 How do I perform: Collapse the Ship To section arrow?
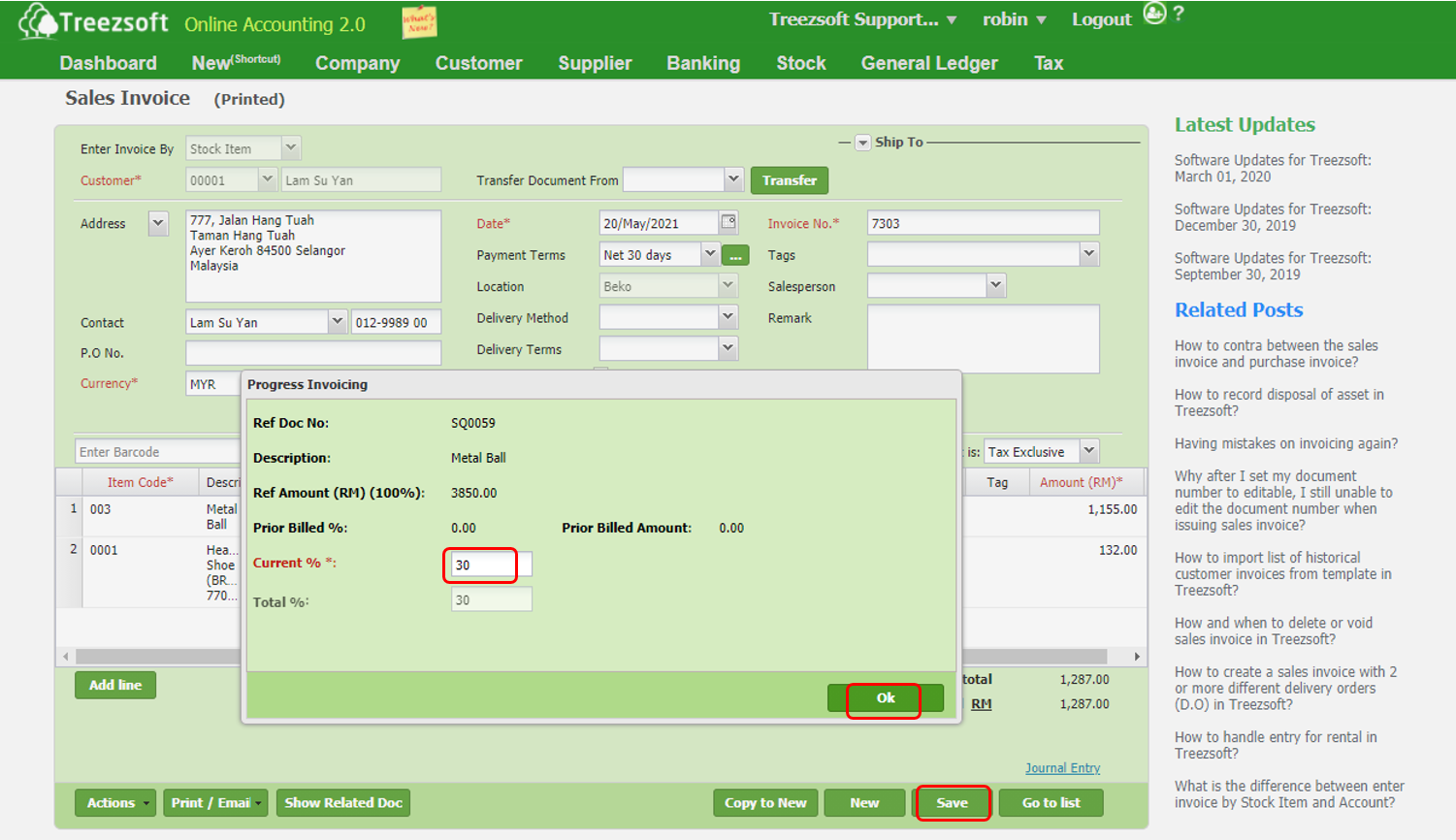coord(862,143)
